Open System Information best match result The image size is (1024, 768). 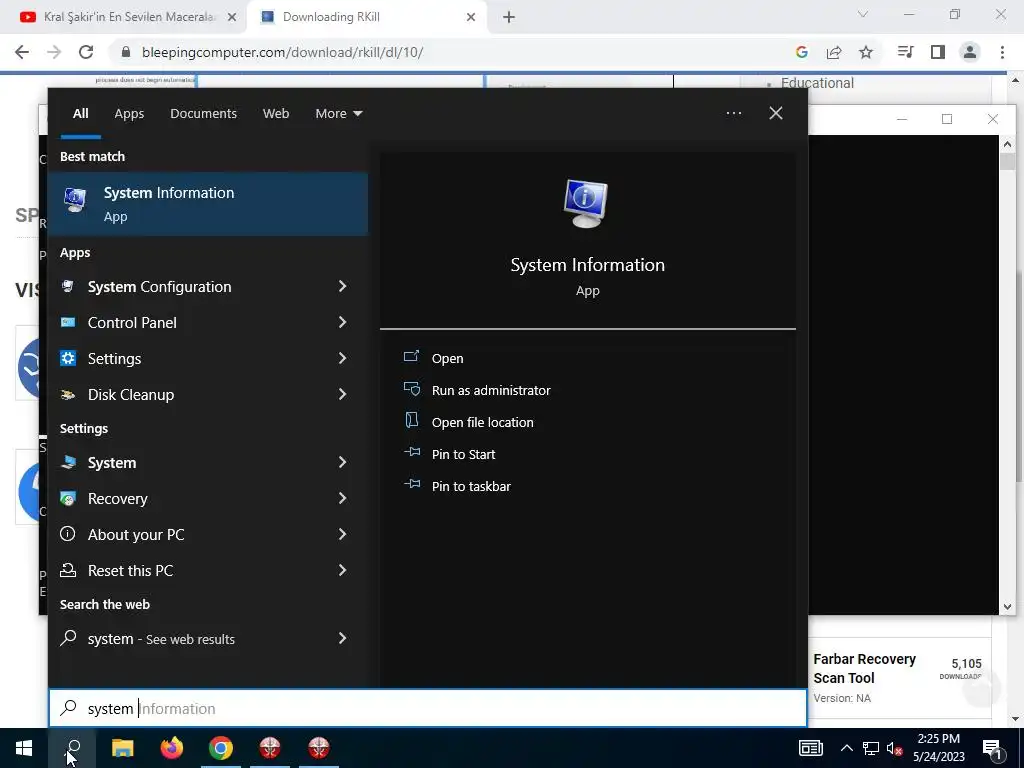208,204
